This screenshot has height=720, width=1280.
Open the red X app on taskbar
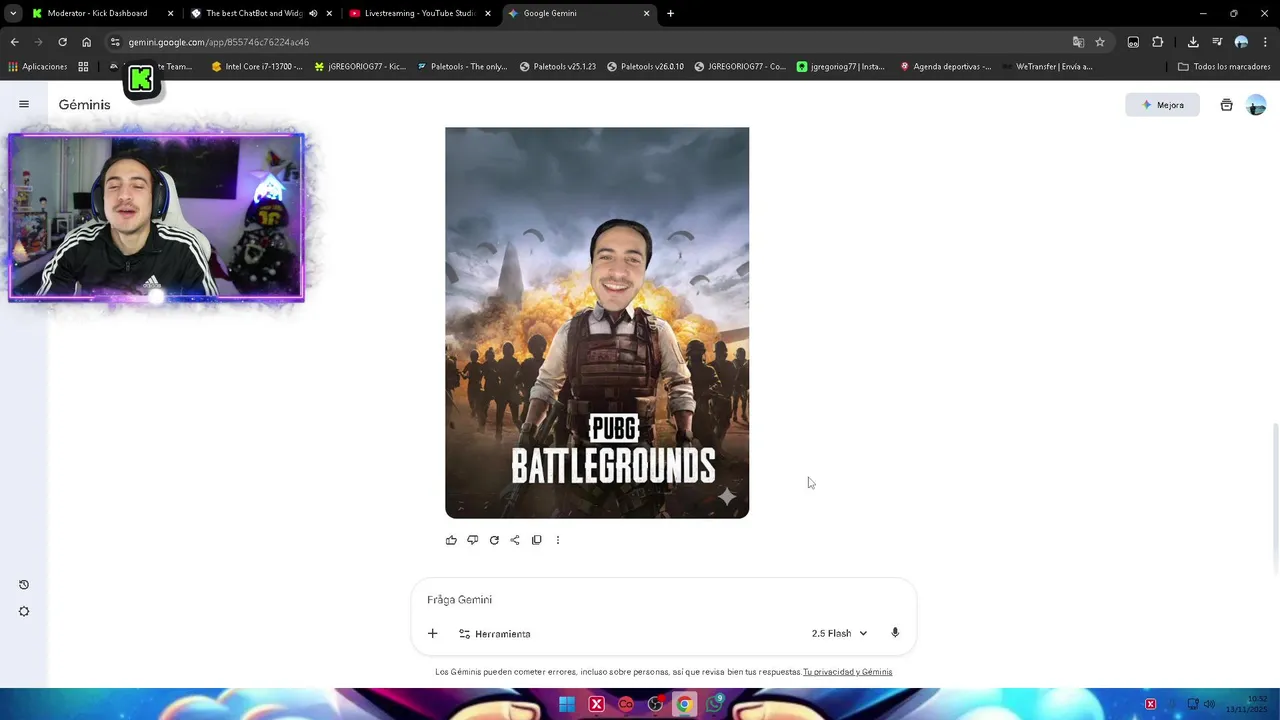[596, 704]
